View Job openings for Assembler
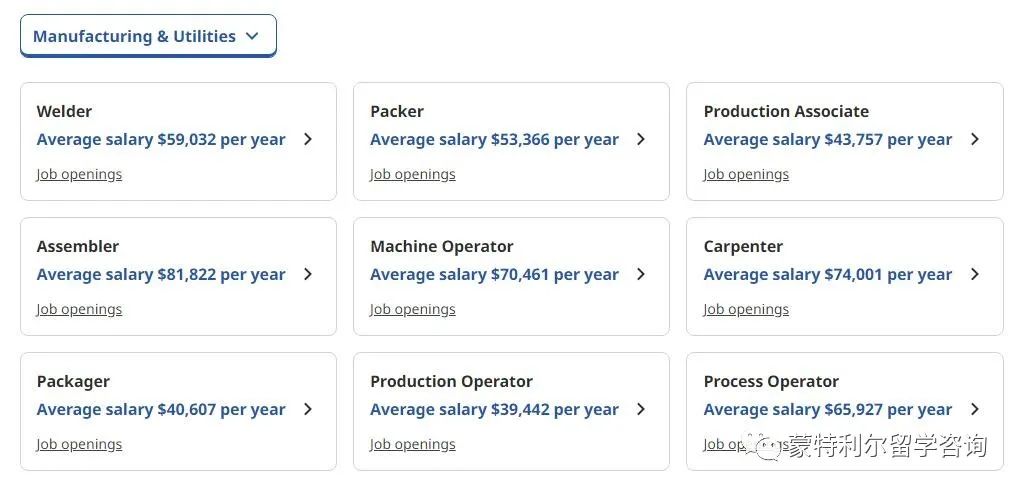This screenshot has width=1021, height=491. [79, 309]
